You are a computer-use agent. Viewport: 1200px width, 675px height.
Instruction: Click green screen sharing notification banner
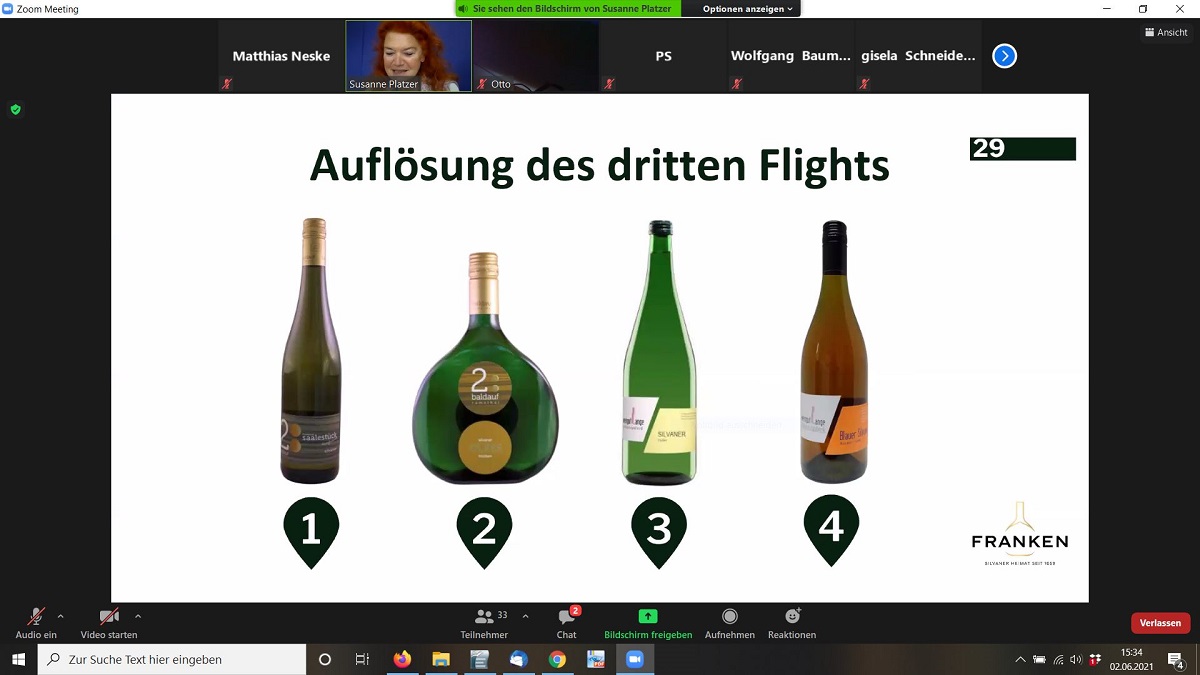[568, 9]
